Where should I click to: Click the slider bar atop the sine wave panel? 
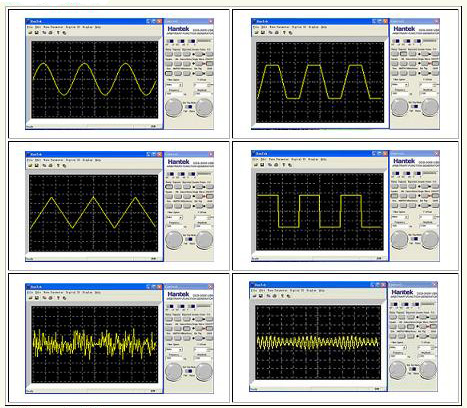[205, 41]
